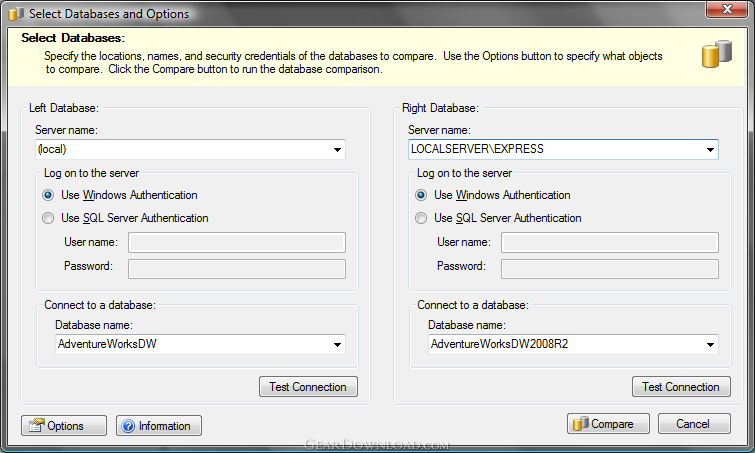Cancel the database selection dialog
This screenshot has height=453, width=755.
tap(694, 424)
